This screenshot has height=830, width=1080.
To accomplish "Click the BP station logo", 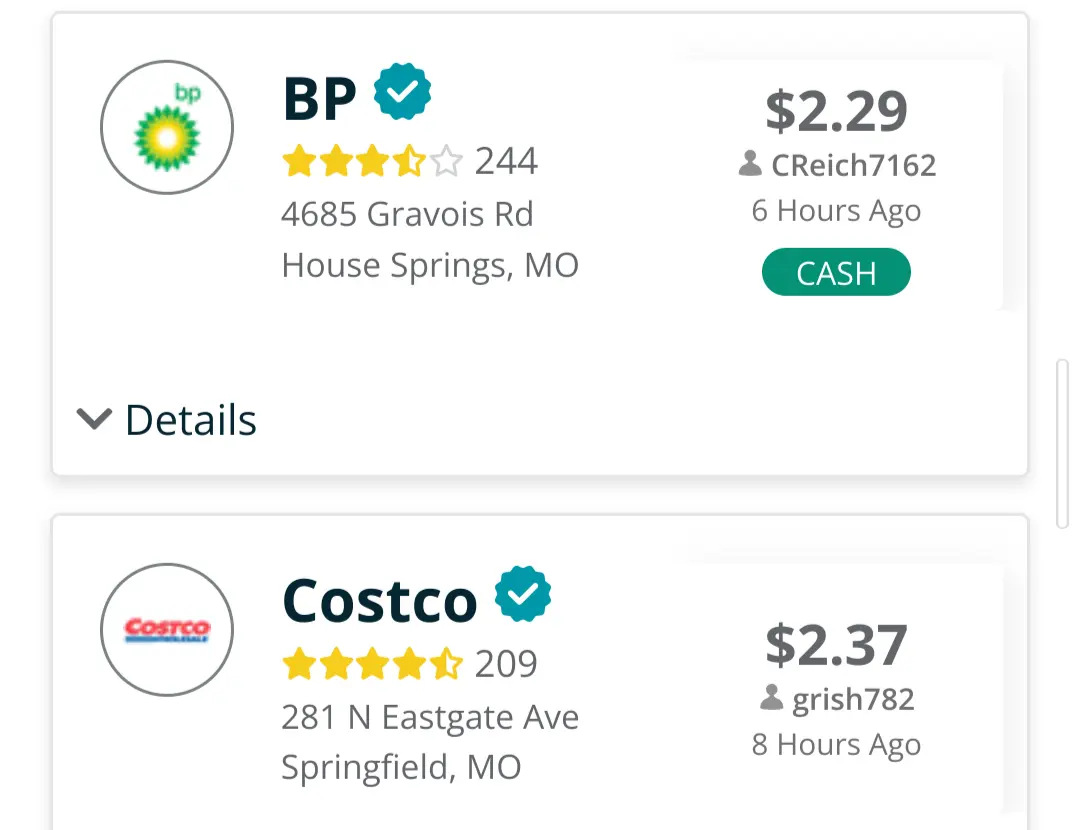I will (x=167, y=127).
